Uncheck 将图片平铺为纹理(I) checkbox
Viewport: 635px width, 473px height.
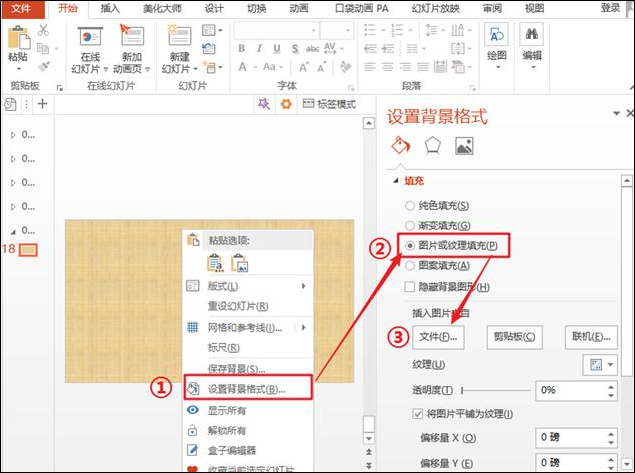418,414
